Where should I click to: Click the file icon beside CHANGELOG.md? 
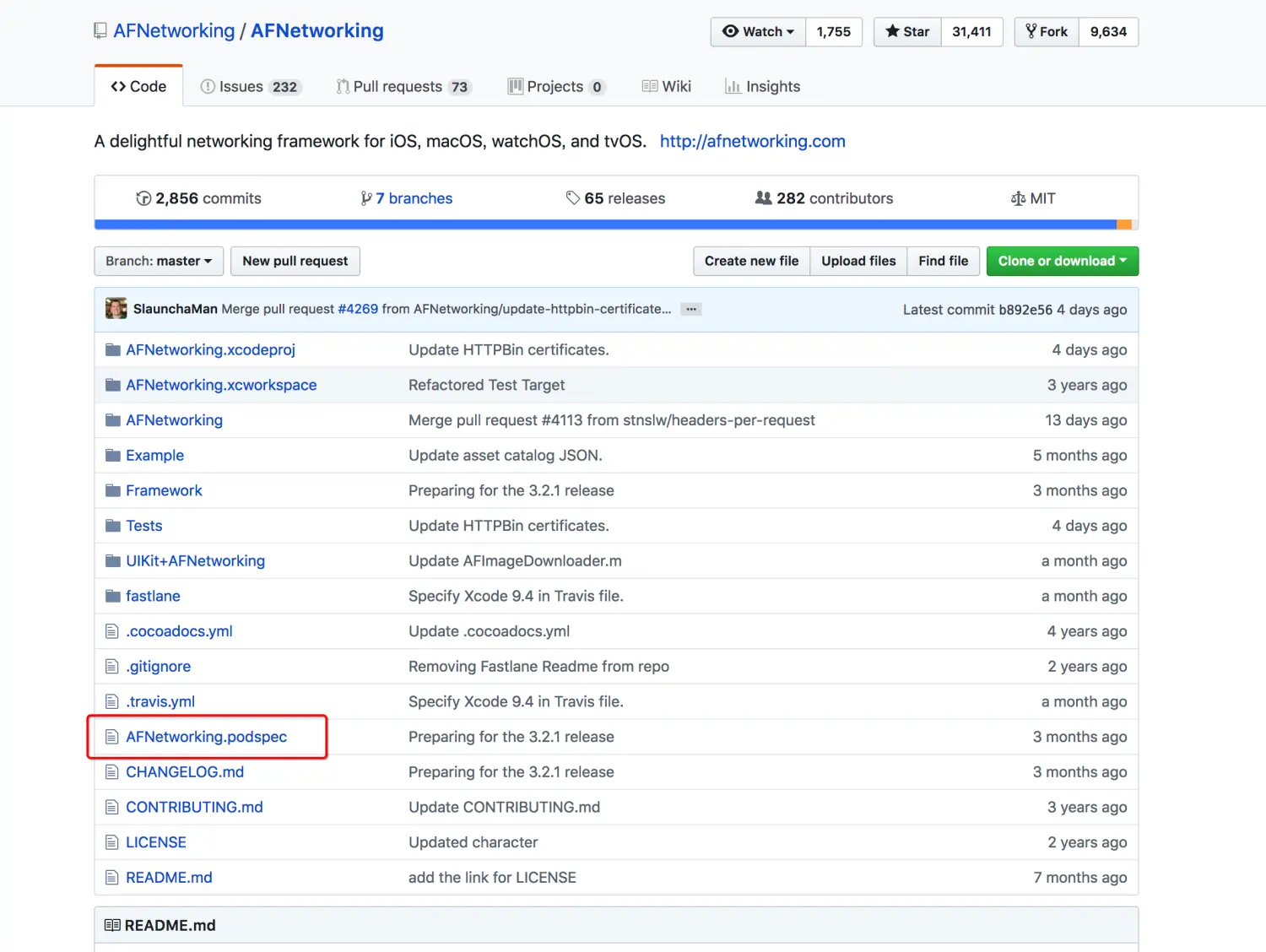click(112, 772)
